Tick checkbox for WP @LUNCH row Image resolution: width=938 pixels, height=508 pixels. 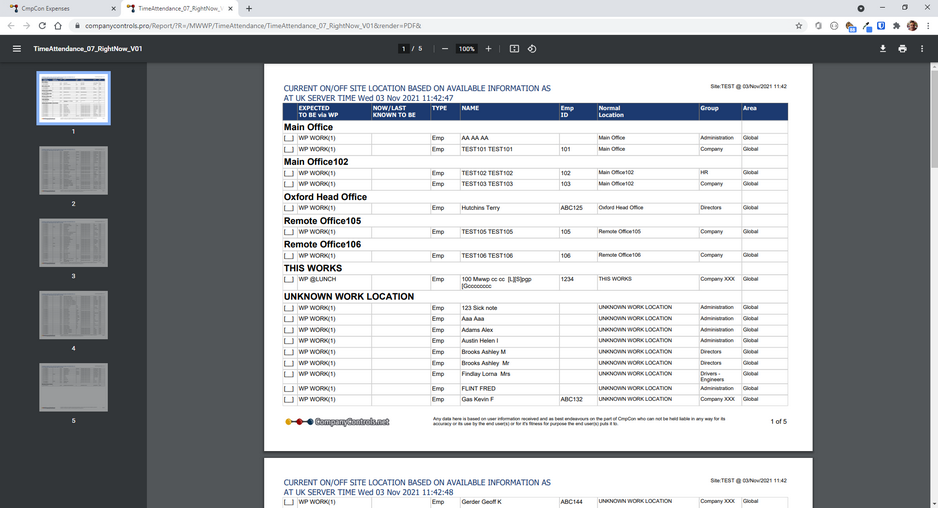click(x=289, y=279)
